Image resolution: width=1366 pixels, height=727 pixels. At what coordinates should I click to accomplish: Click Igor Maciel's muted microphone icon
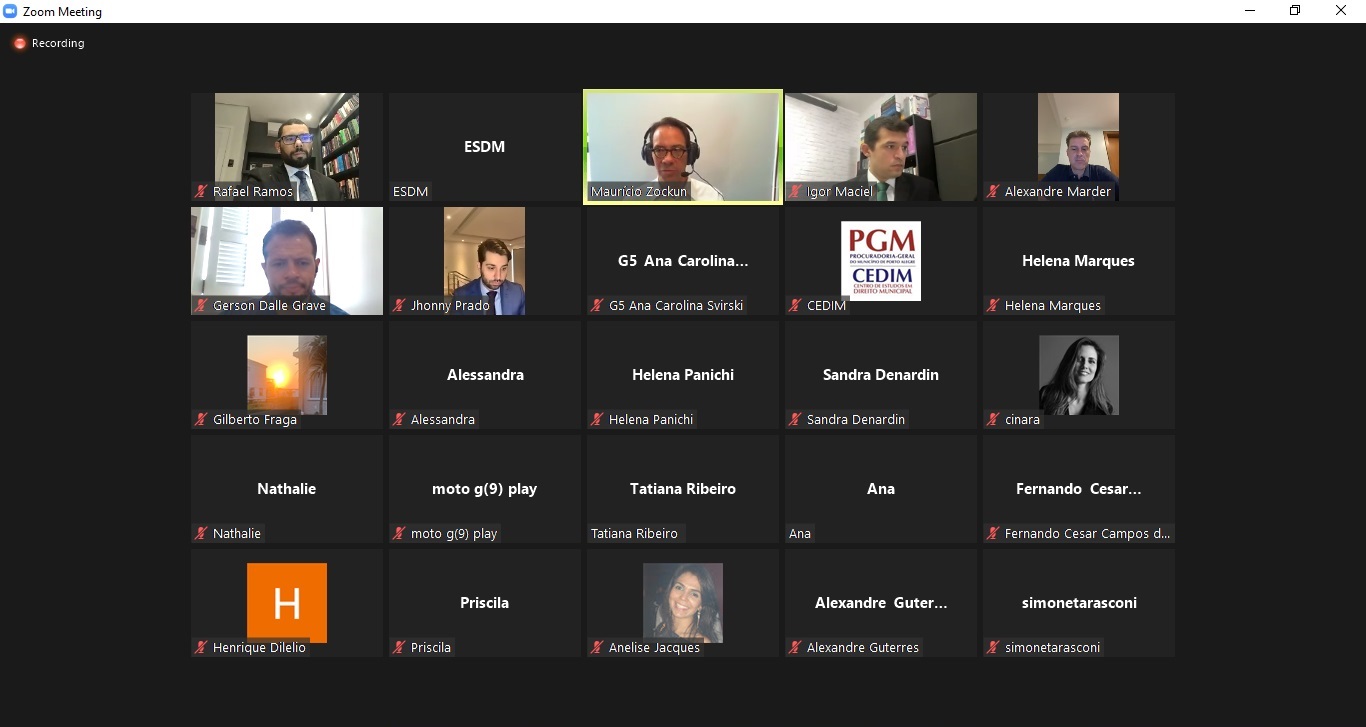[795, 191]
